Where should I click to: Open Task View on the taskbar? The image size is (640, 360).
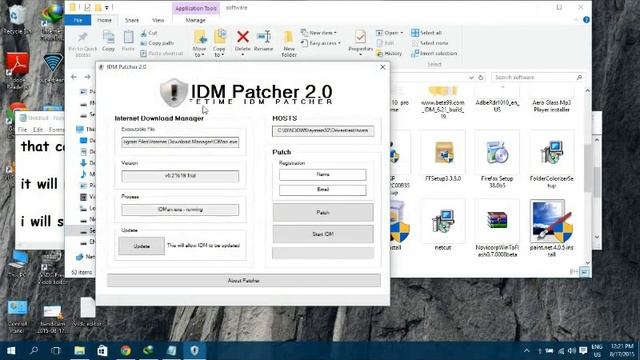56,350
